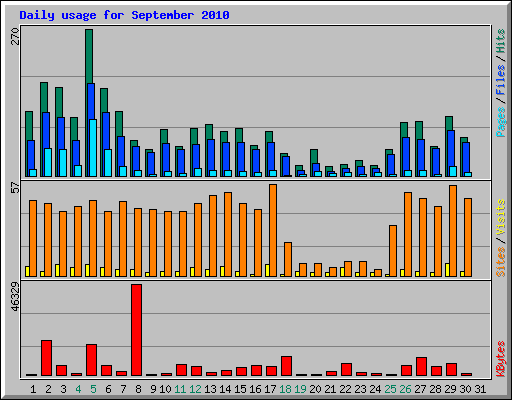
Task: Click the orange Visits bar for day 30
Action: [468, 237]
